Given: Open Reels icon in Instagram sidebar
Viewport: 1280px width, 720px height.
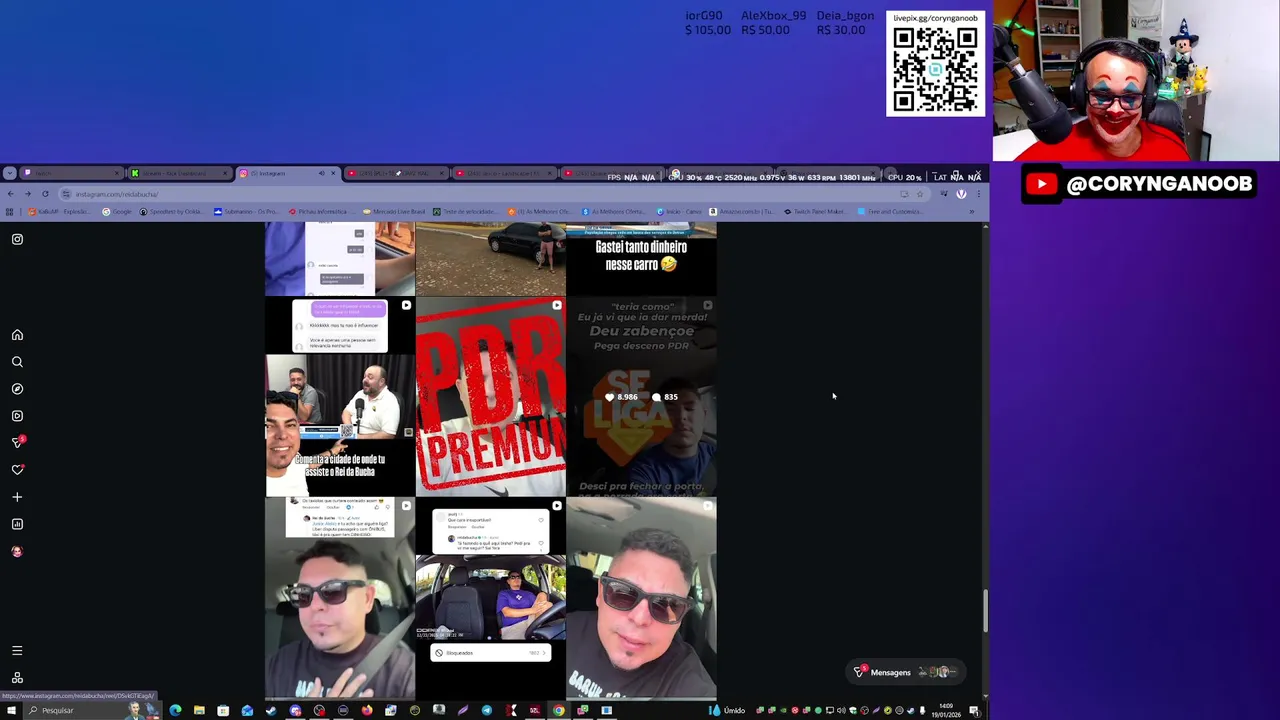Looking at the screenshot, I should [17, 416].
